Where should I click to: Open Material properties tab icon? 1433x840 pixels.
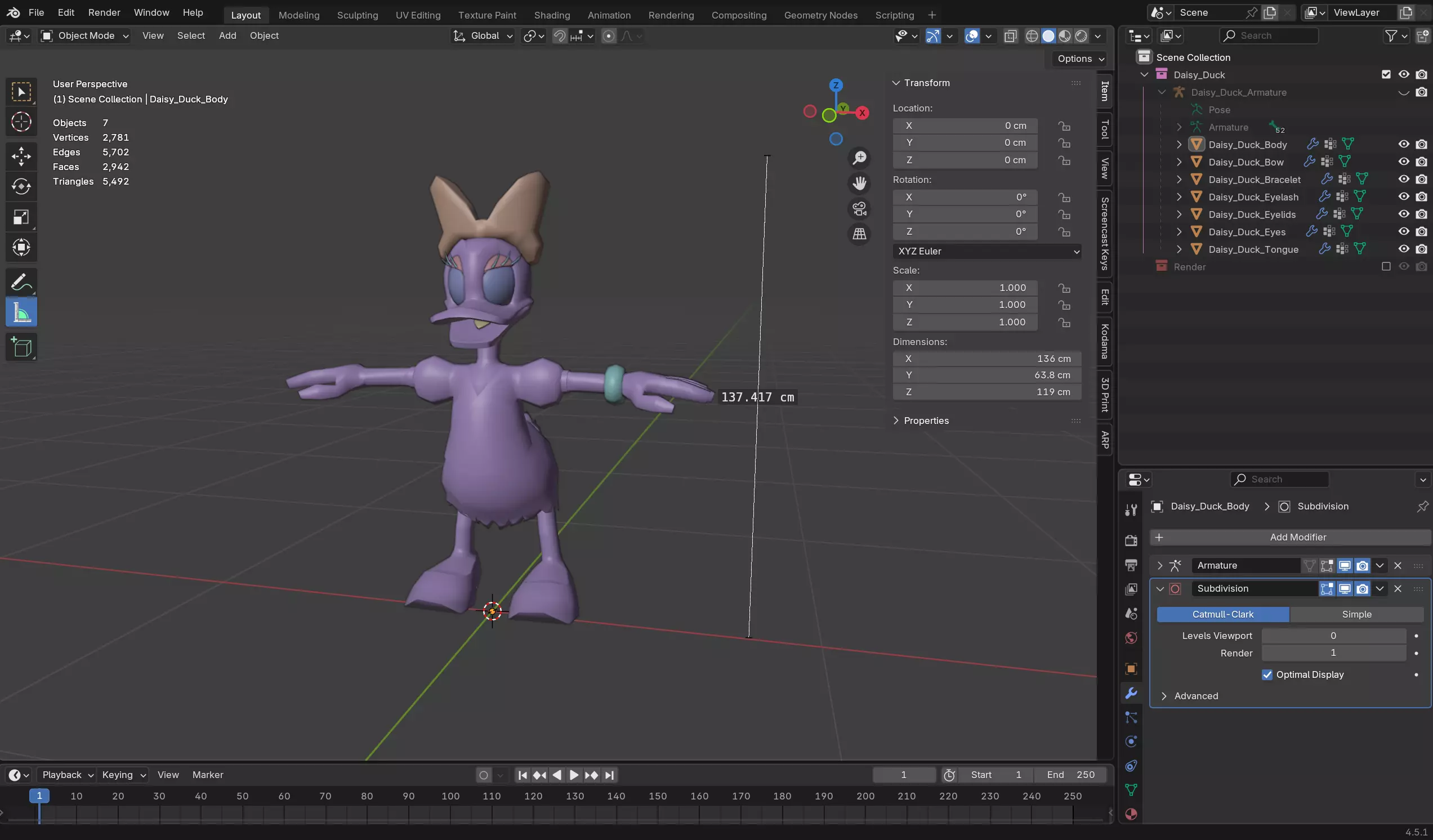[1131, 814]
